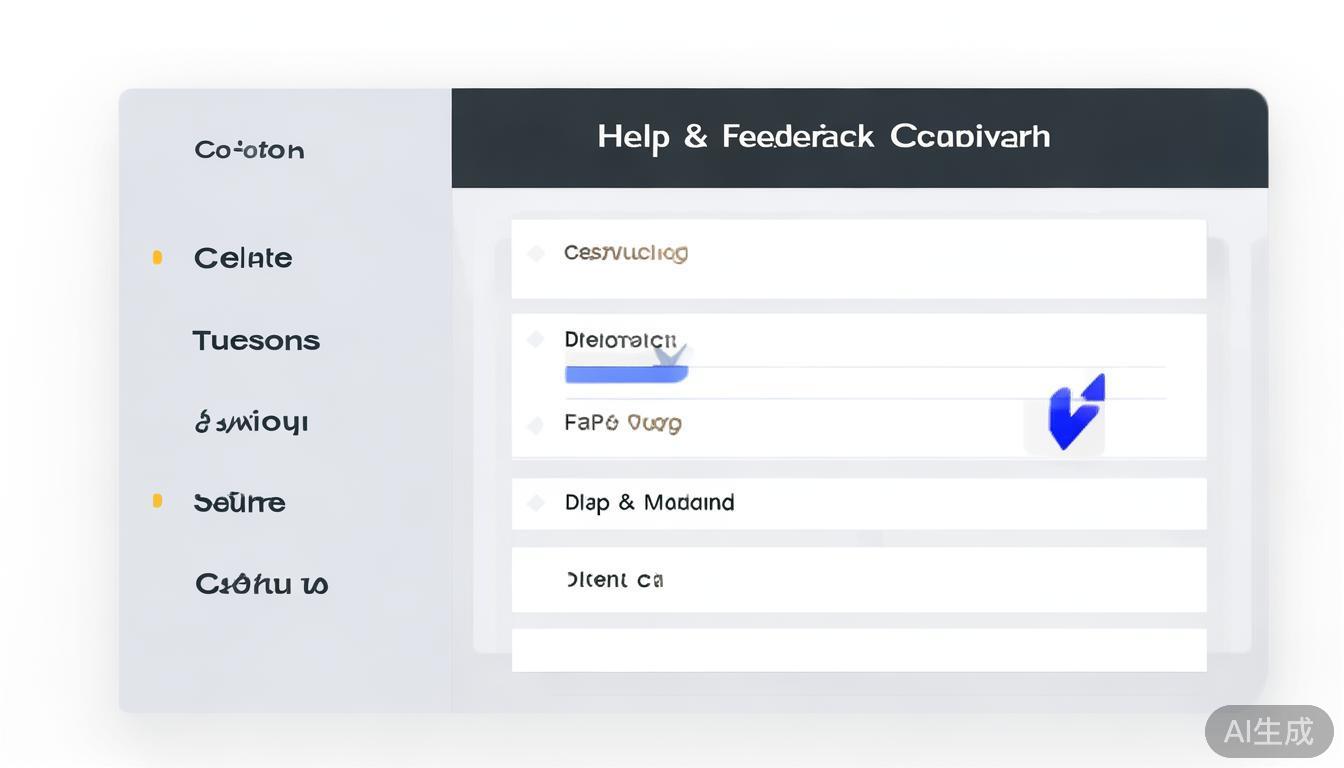Click the AI生成 watermark badge

(1268, 731)
